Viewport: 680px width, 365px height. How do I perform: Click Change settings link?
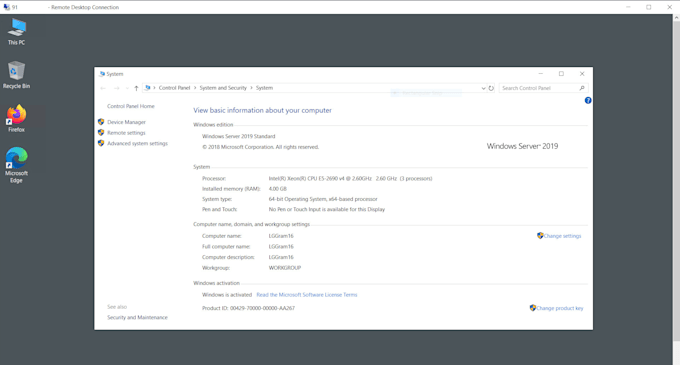[562, 236]
